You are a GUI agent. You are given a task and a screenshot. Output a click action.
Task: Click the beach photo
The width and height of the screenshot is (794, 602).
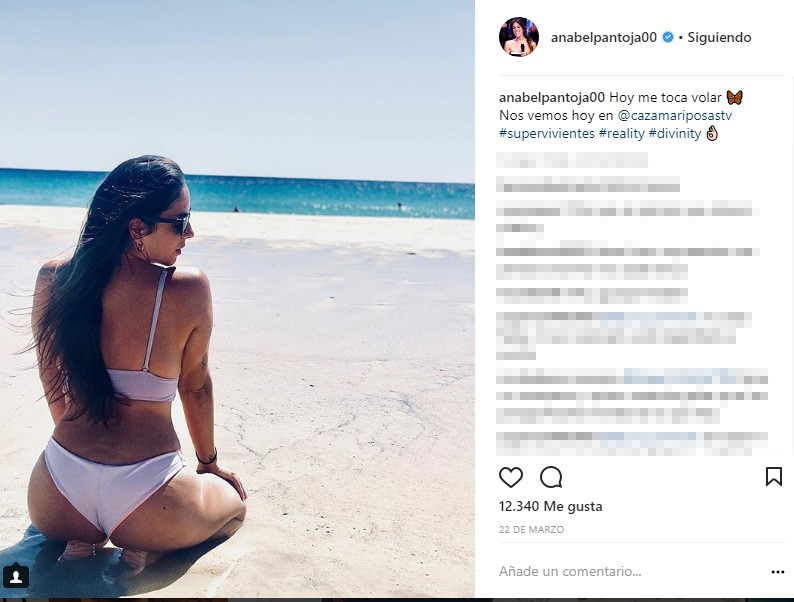tap(237, 299)
